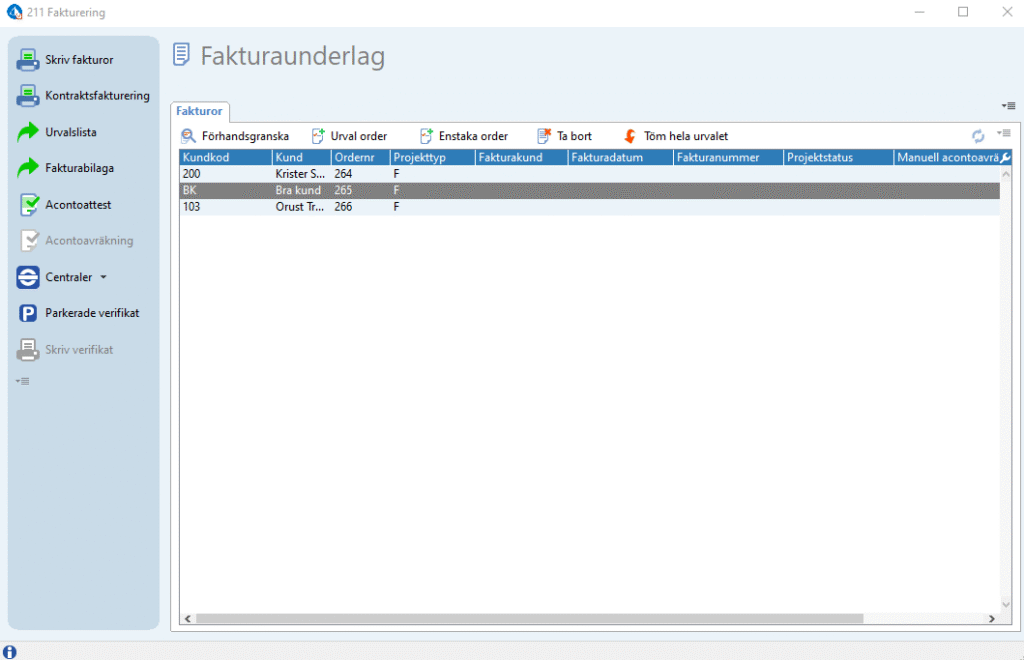Click the blue info icon in status bar
1024x660 pixels.
click(10, 652)
